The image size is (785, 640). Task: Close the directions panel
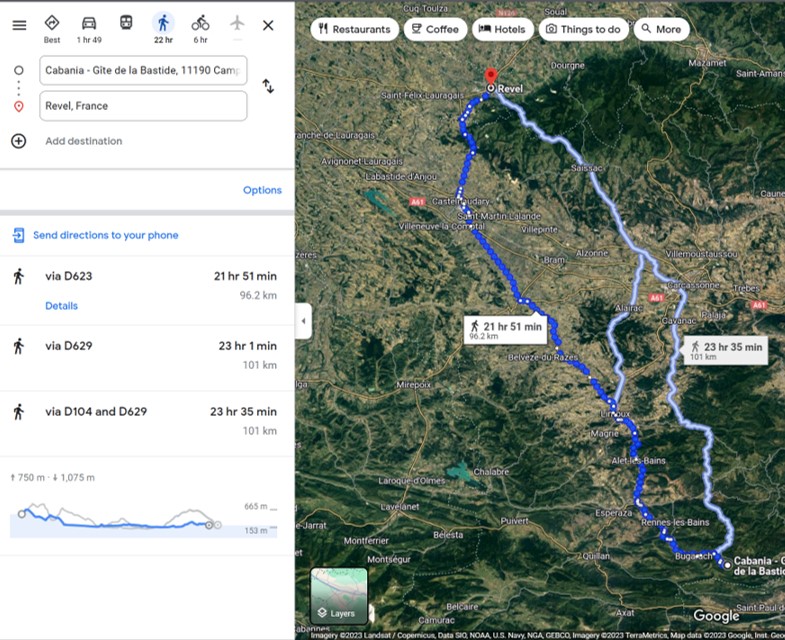point(268,25)
